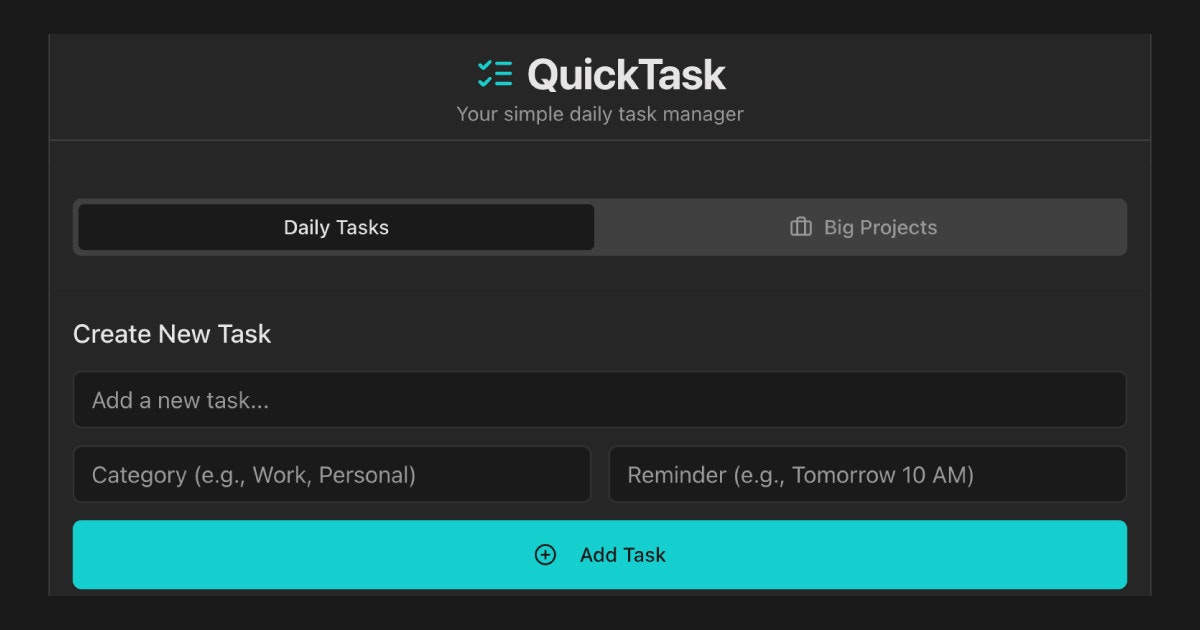Click the 'Create New Task' heading
Screen dimensions: 1200x630
pyautogui.click(x=172, y=334)
